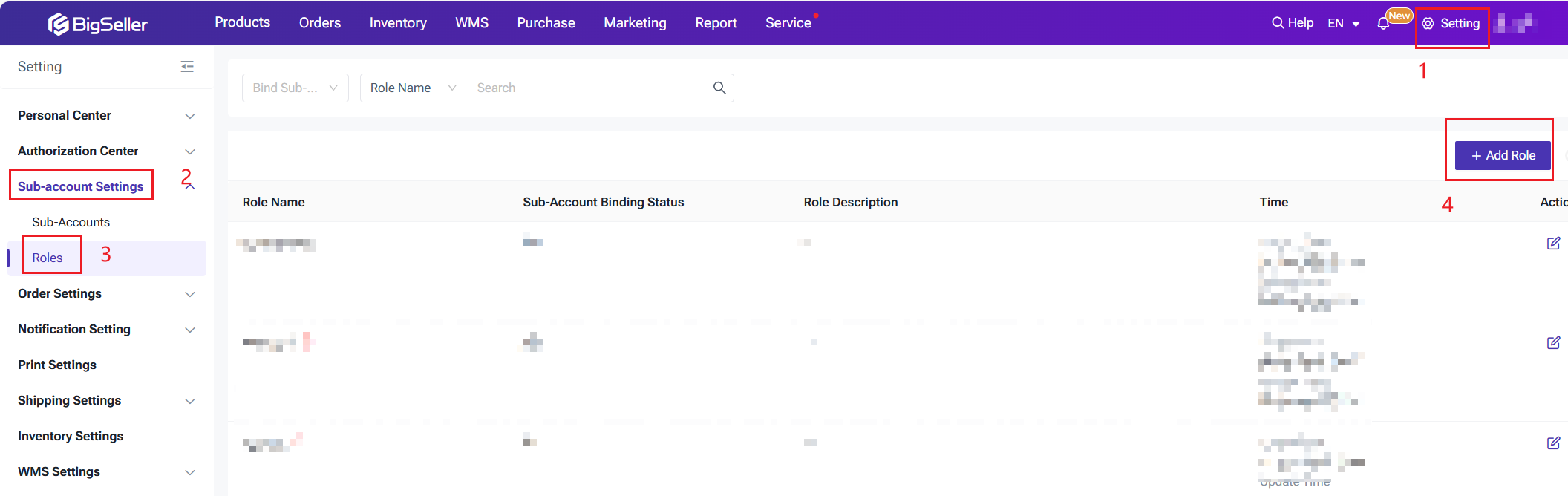Go to Sub-Accounts in the sidebar
The width and height of the screenshot is (1568, 496).
tap(71, 222)
